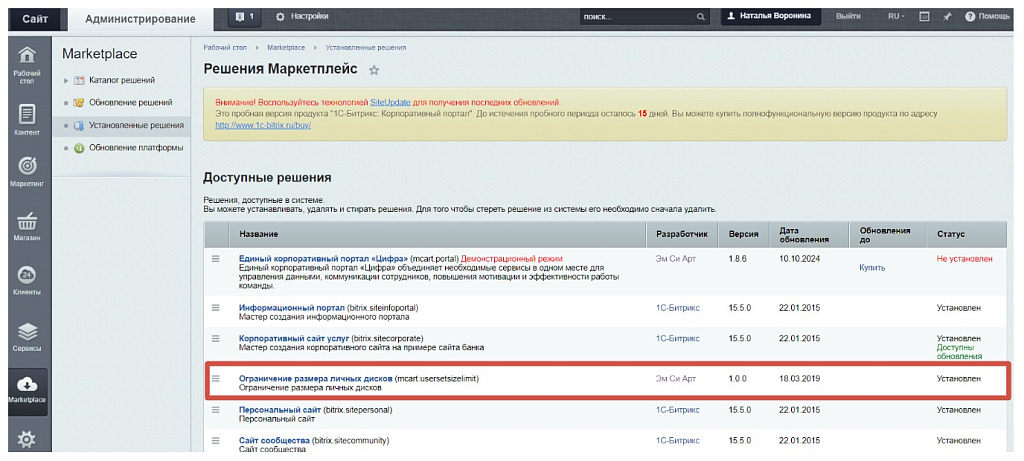Add page to favorites with star icon

click(x=374, y=70)
